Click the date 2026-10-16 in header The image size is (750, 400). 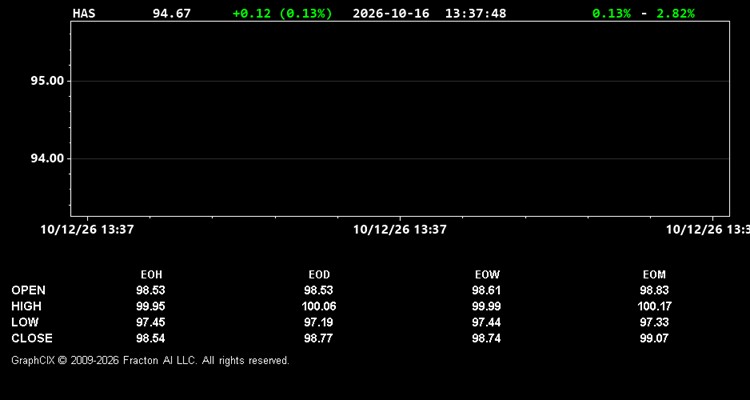391,13
